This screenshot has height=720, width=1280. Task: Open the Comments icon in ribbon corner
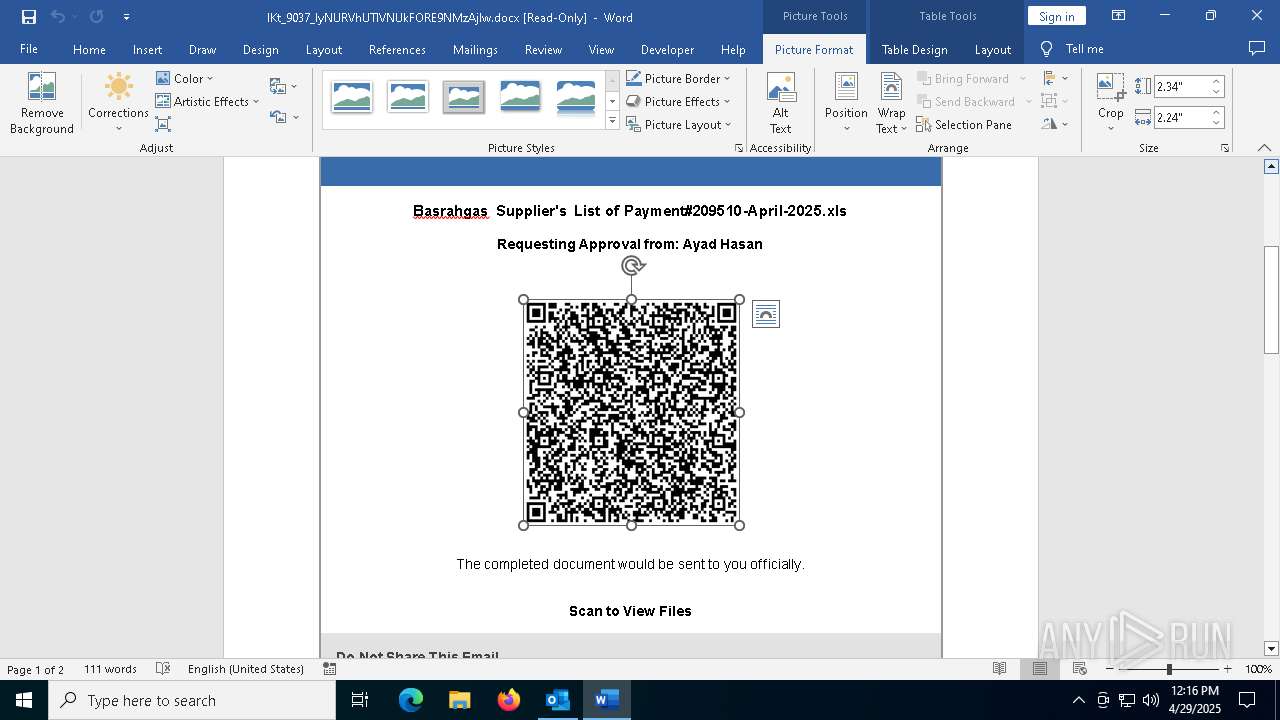pos(1257,48)
